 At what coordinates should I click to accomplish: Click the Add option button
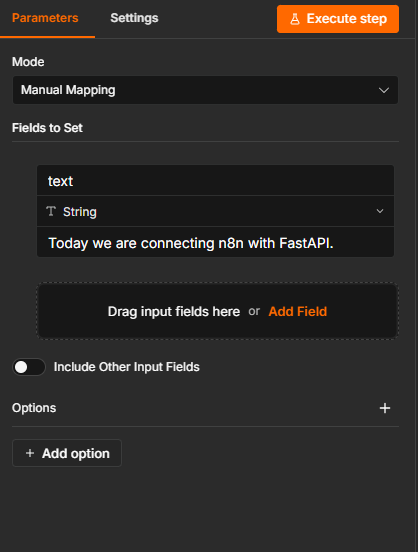click(67, 453)
